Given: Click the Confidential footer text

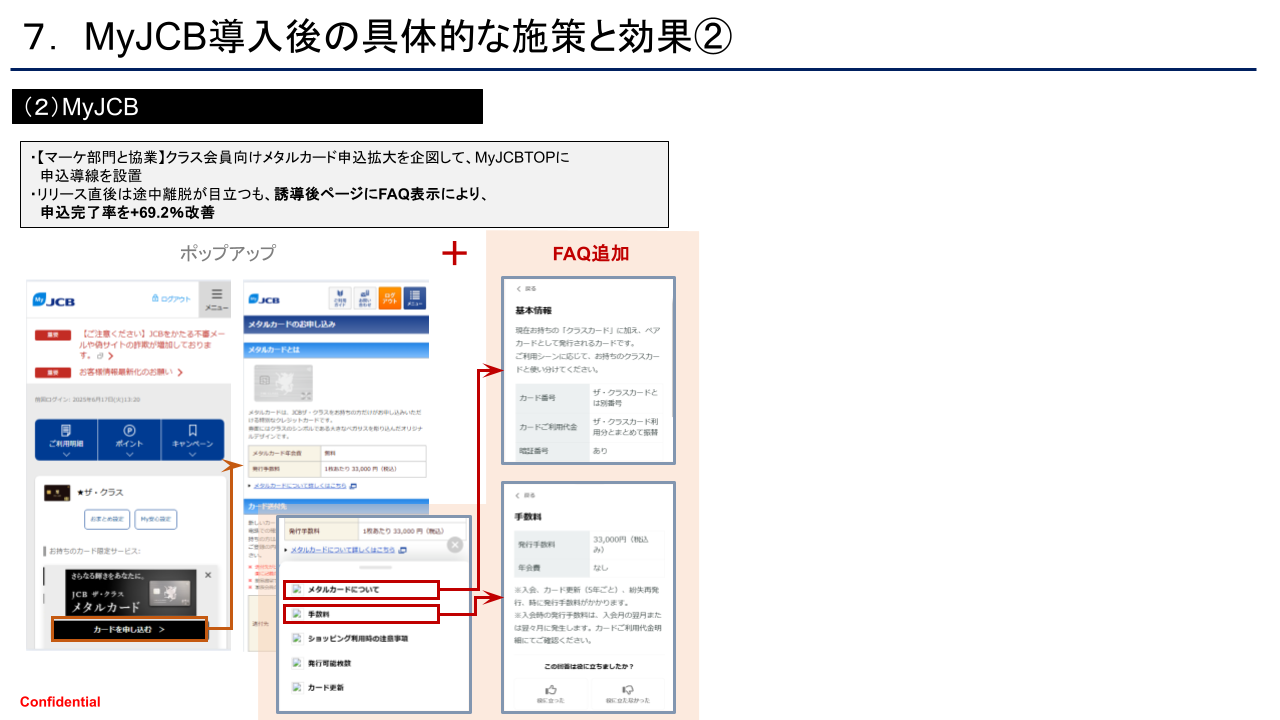Looking at the screenshot, I should 60,702.
